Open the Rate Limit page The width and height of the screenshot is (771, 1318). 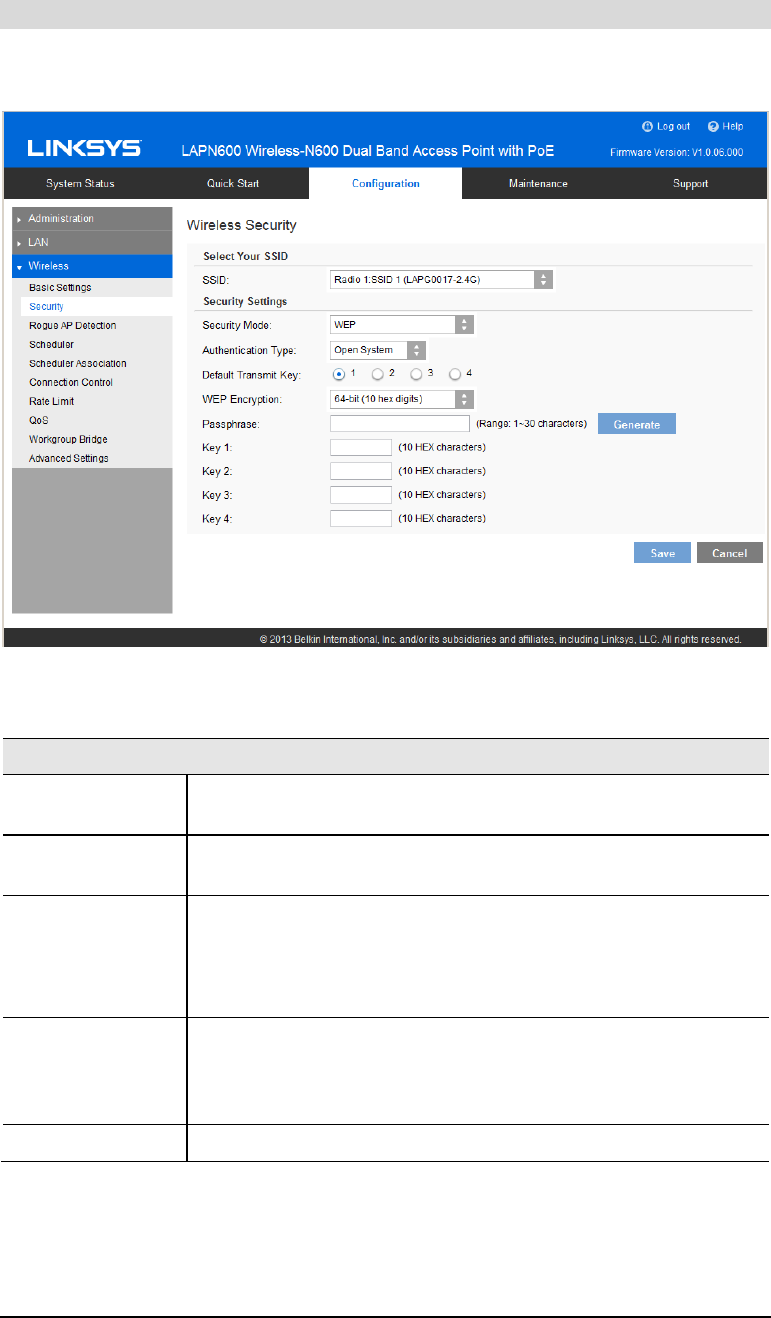pyautogui.click(x=52, y=401)
